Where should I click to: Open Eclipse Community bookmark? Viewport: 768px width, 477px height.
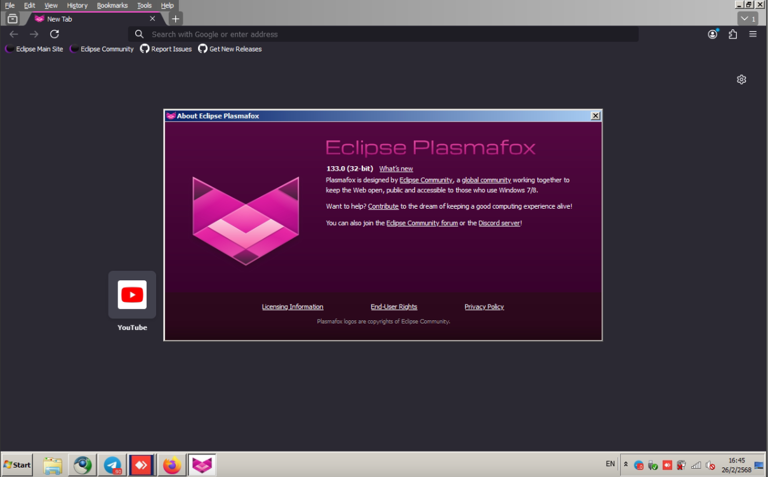pos(102,49)
